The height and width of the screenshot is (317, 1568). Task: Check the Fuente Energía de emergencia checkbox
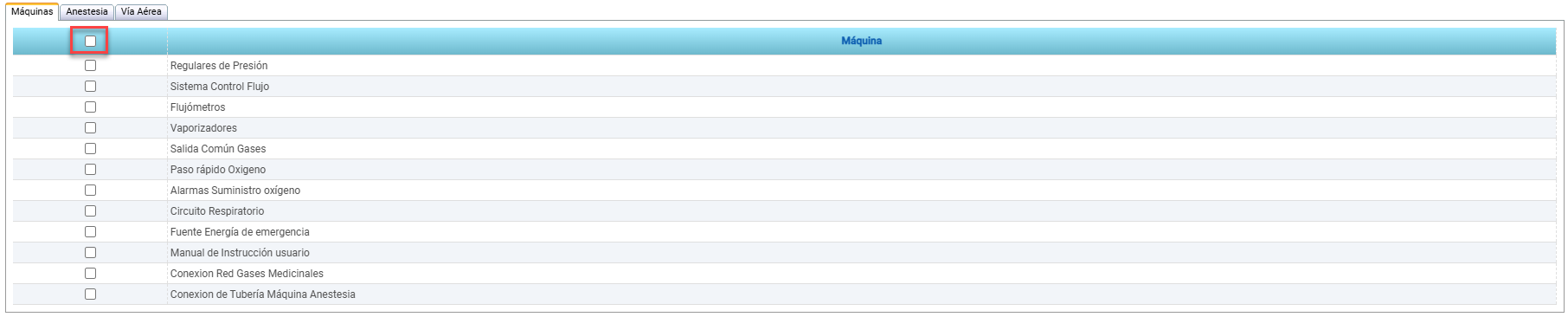[x=90, y=231]
